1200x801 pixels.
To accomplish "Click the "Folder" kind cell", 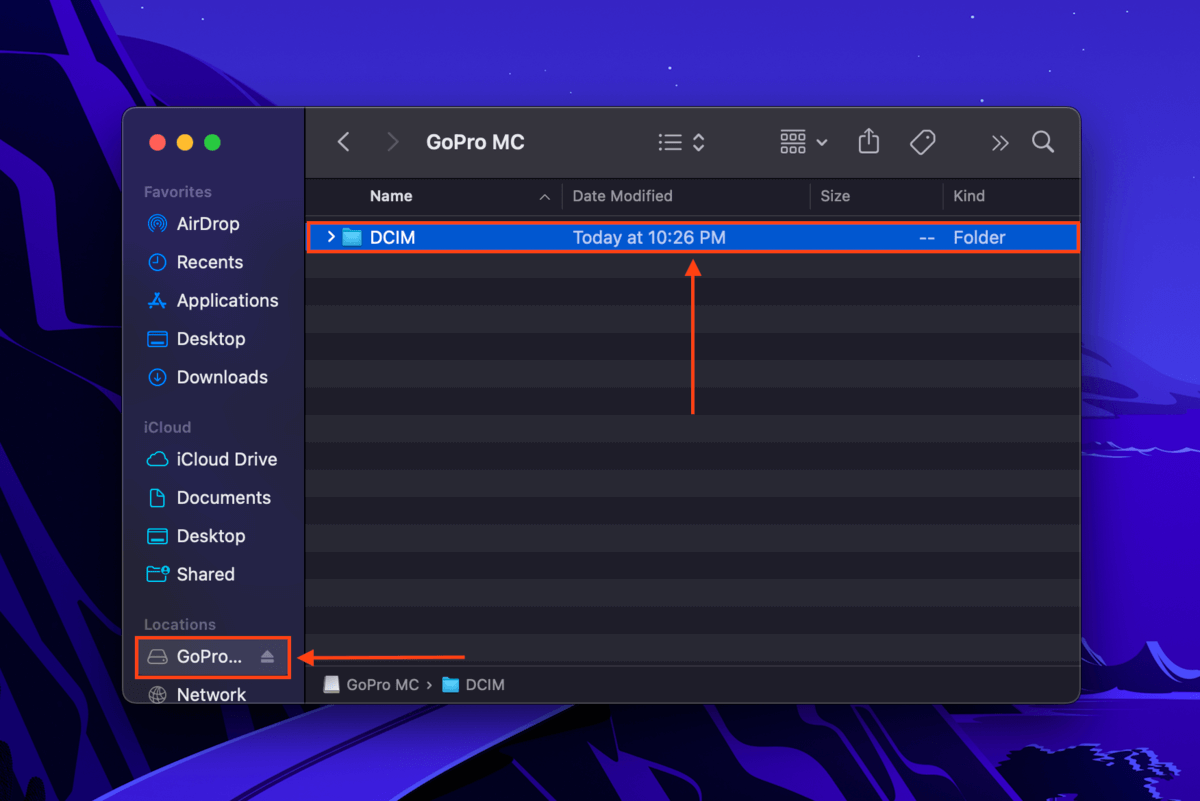I will point(979,238).
